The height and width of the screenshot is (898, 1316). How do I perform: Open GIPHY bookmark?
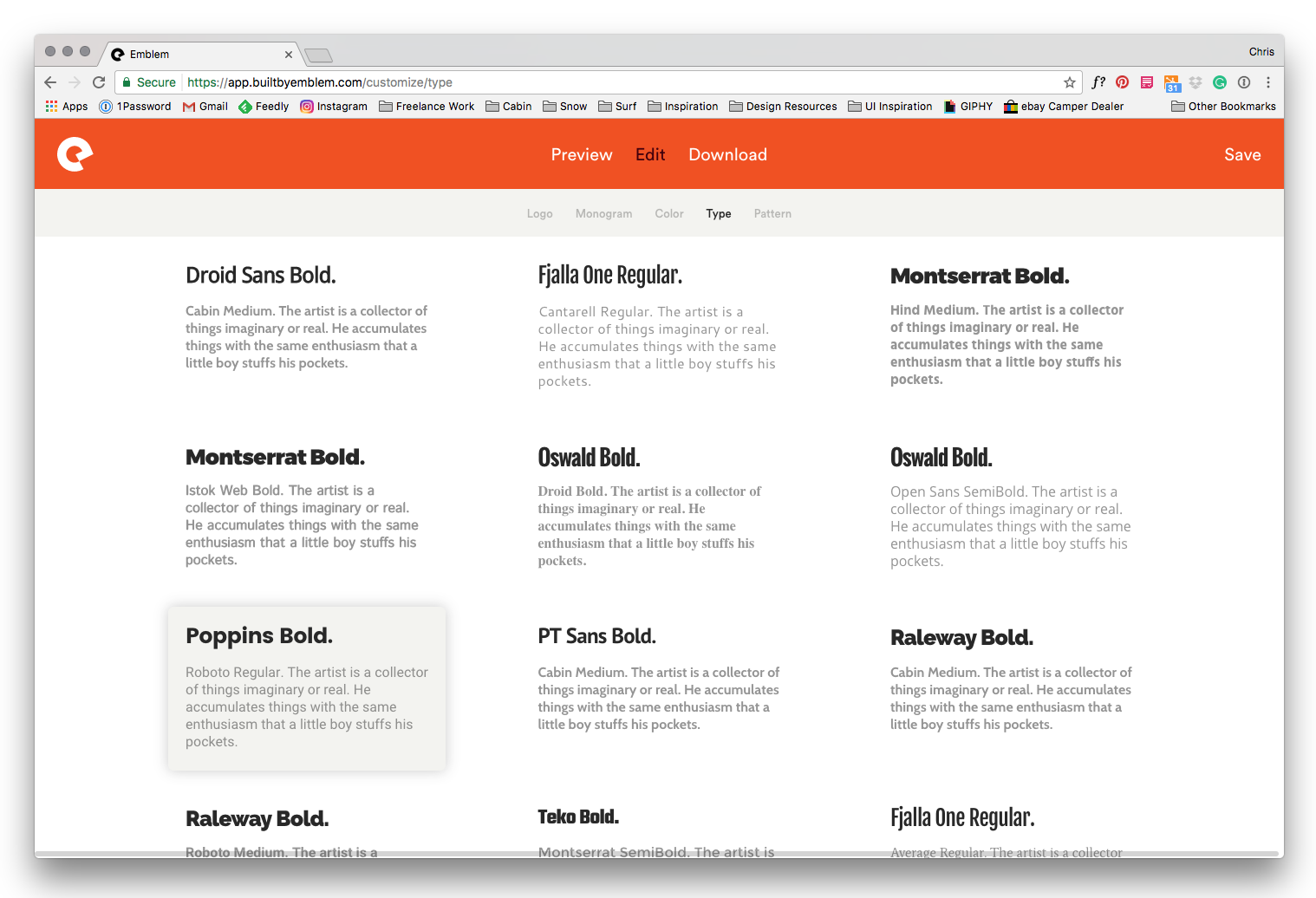(968, 107)
